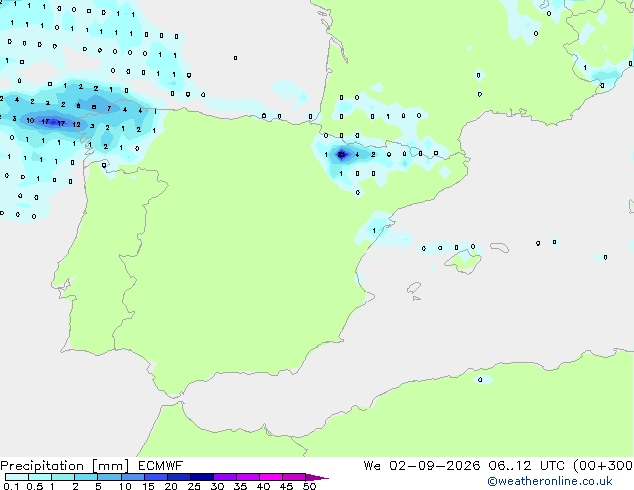Viewport: 634px width, 490px height.
Task: Pick the legend swatch between 5 and 10
Action: tap(109, 477)
